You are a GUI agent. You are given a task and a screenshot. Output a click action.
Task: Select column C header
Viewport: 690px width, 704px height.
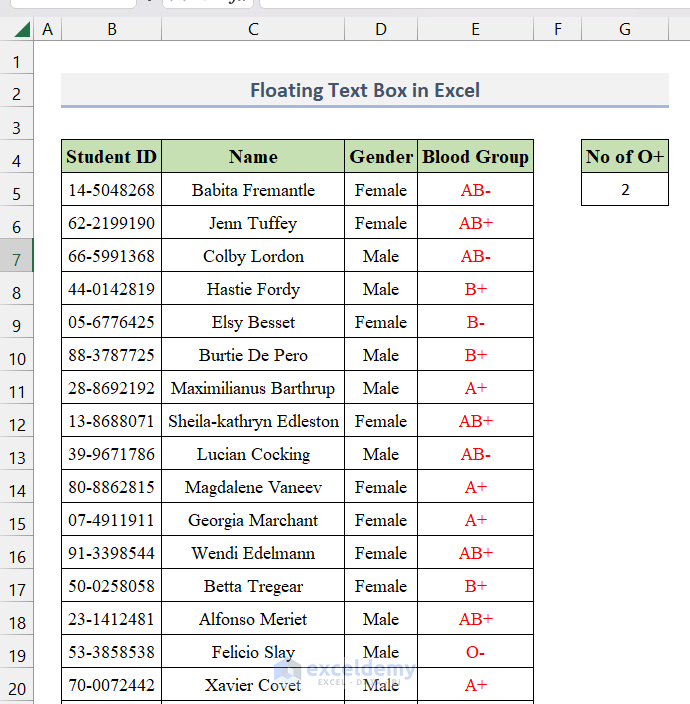[253, 30]
